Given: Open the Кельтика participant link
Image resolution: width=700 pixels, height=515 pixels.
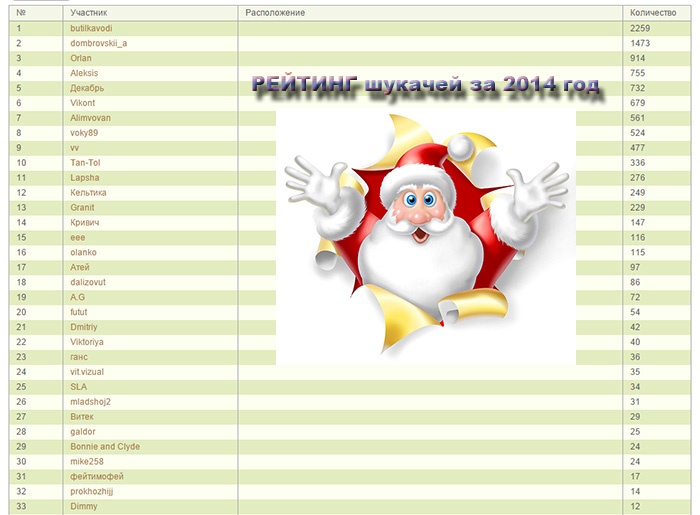Looking at the screenshot, I should click(x=88, y=193).
